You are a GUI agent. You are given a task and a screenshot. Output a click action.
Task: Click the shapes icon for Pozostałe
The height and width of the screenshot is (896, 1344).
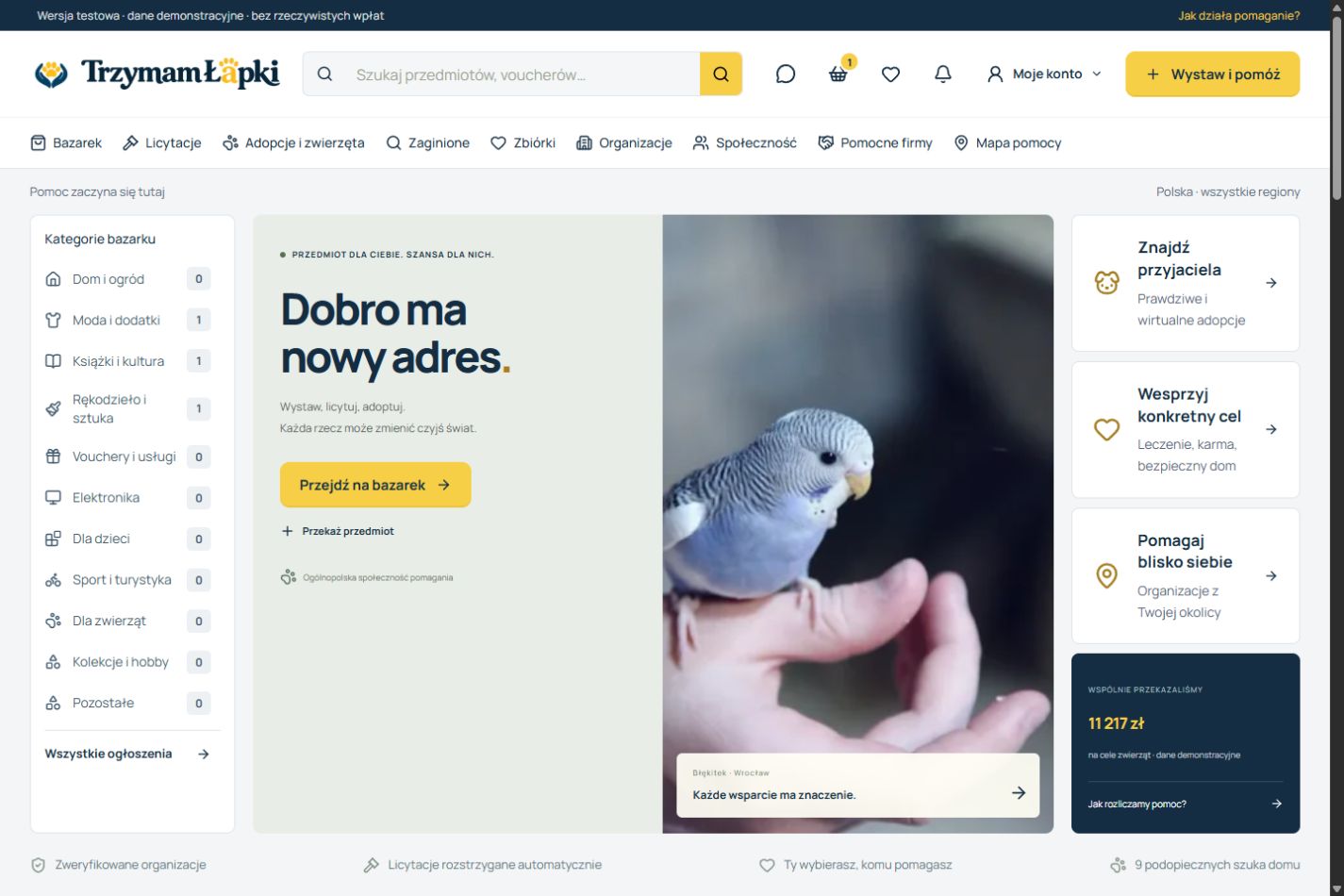click(53, 703)
